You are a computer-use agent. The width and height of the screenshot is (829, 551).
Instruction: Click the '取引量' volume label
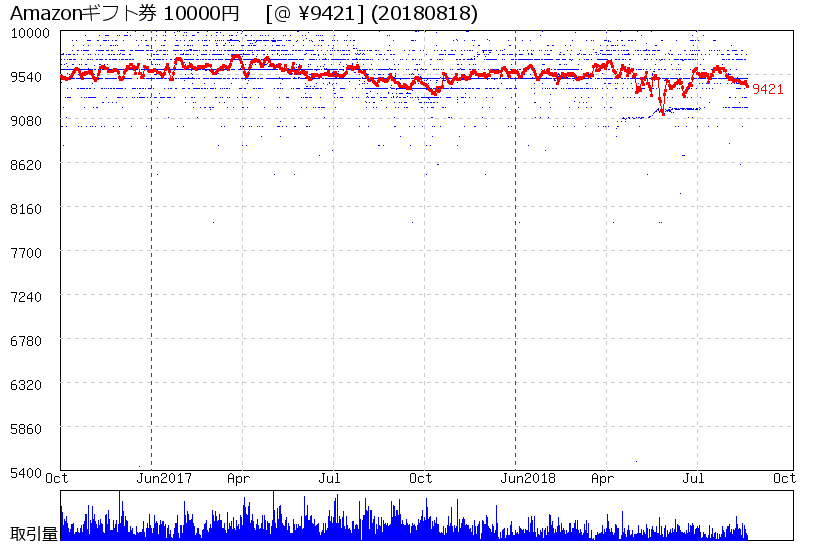point(34,534)
